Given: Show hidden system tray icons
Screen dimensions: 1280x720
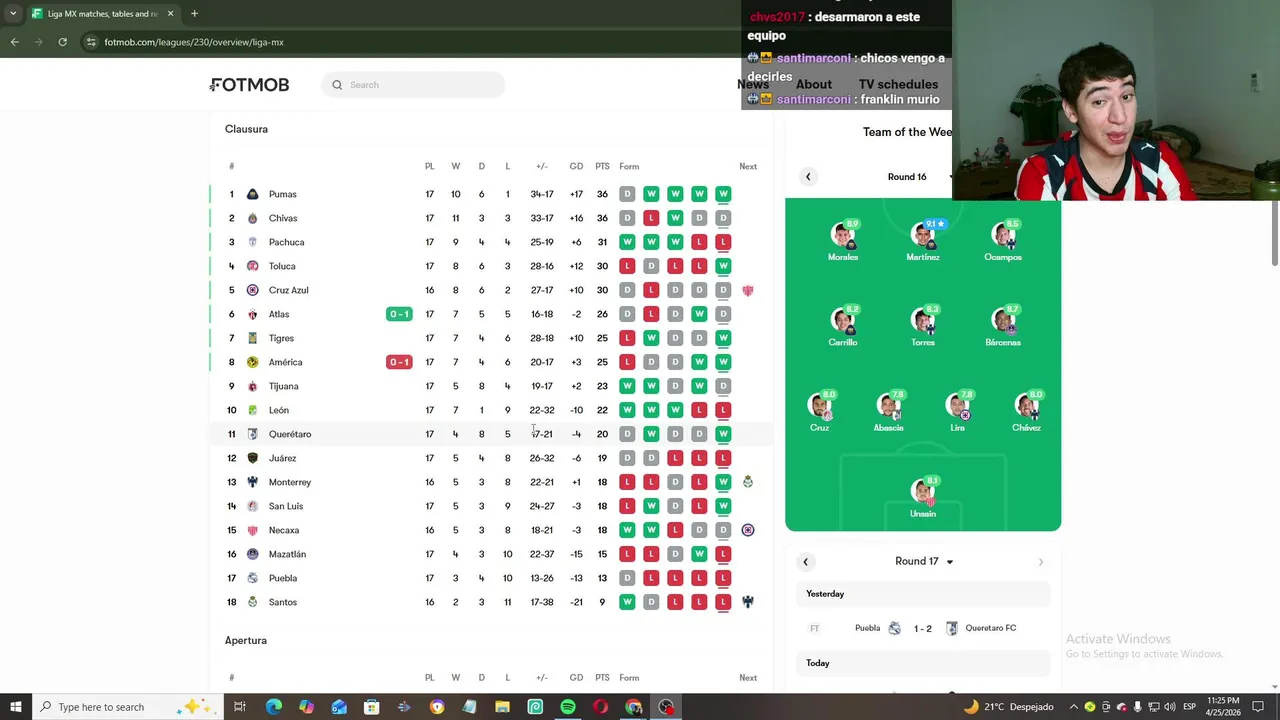Looking at the screenshot, I should tap(1073, 707).
